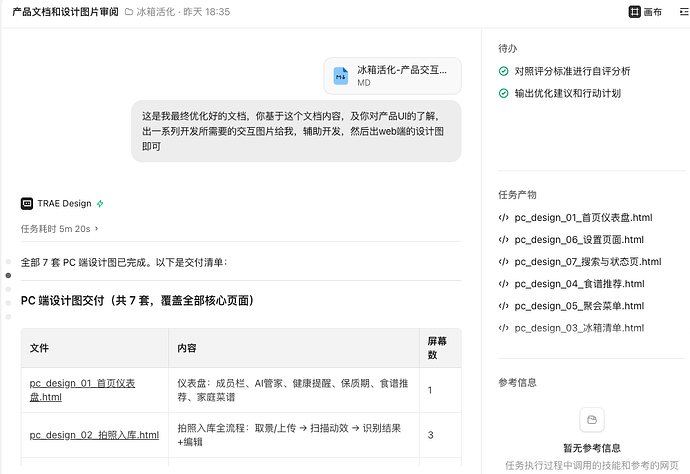Click the empty reference info placeholder icon
690x474 pixels.
592,420
